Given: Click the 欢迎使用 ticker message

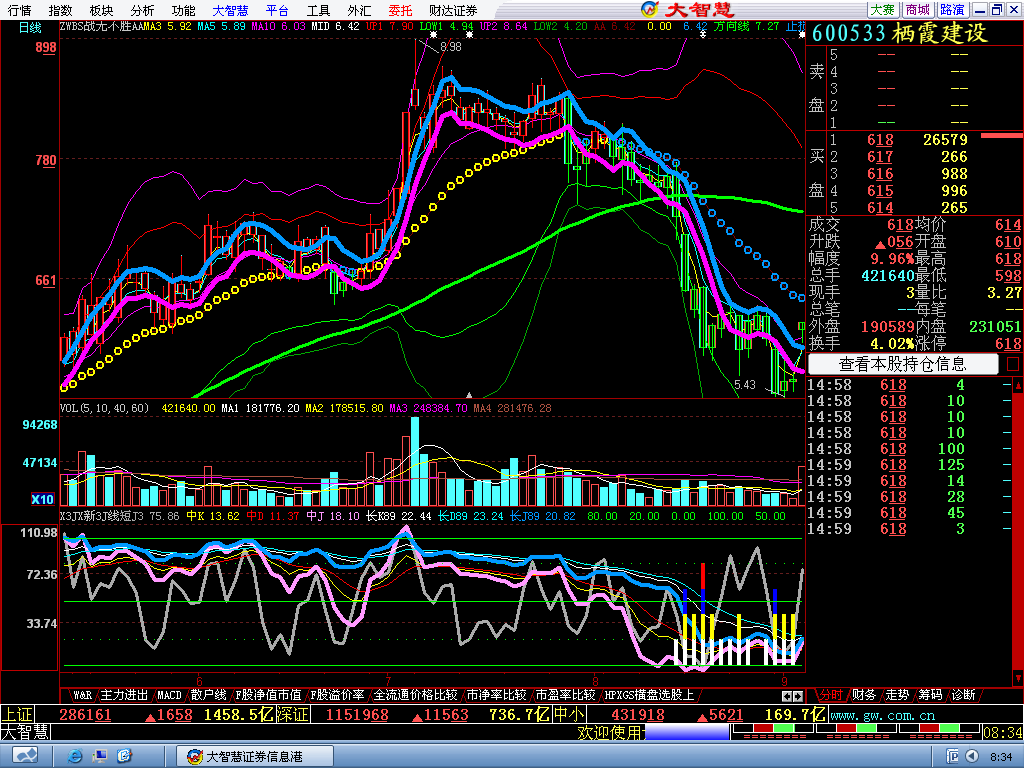Looking at the screenshot, I should point(611,733).
